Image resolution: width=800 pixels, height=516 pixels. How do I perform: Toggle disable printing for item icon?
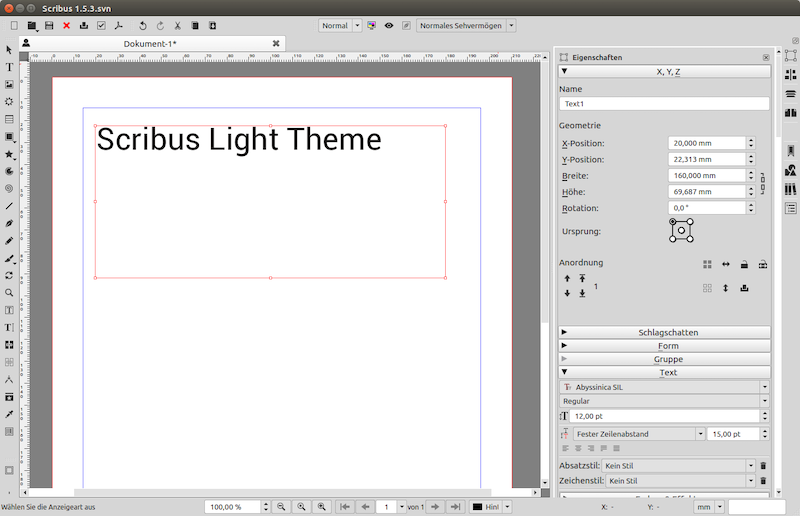(x=744, y=288)
